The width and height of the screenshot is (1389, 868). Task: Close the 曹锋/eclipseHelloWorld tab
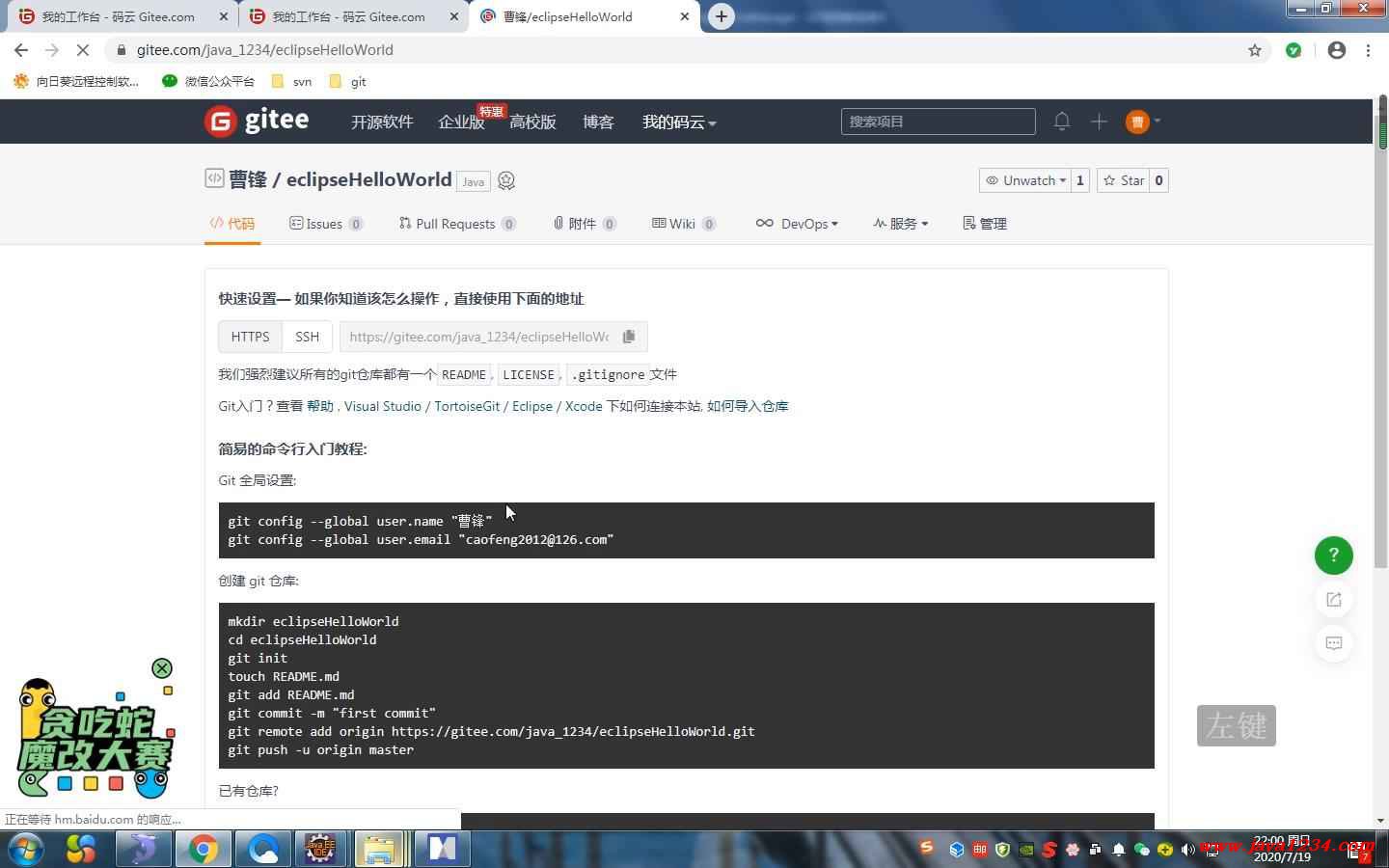pos(685,16)
